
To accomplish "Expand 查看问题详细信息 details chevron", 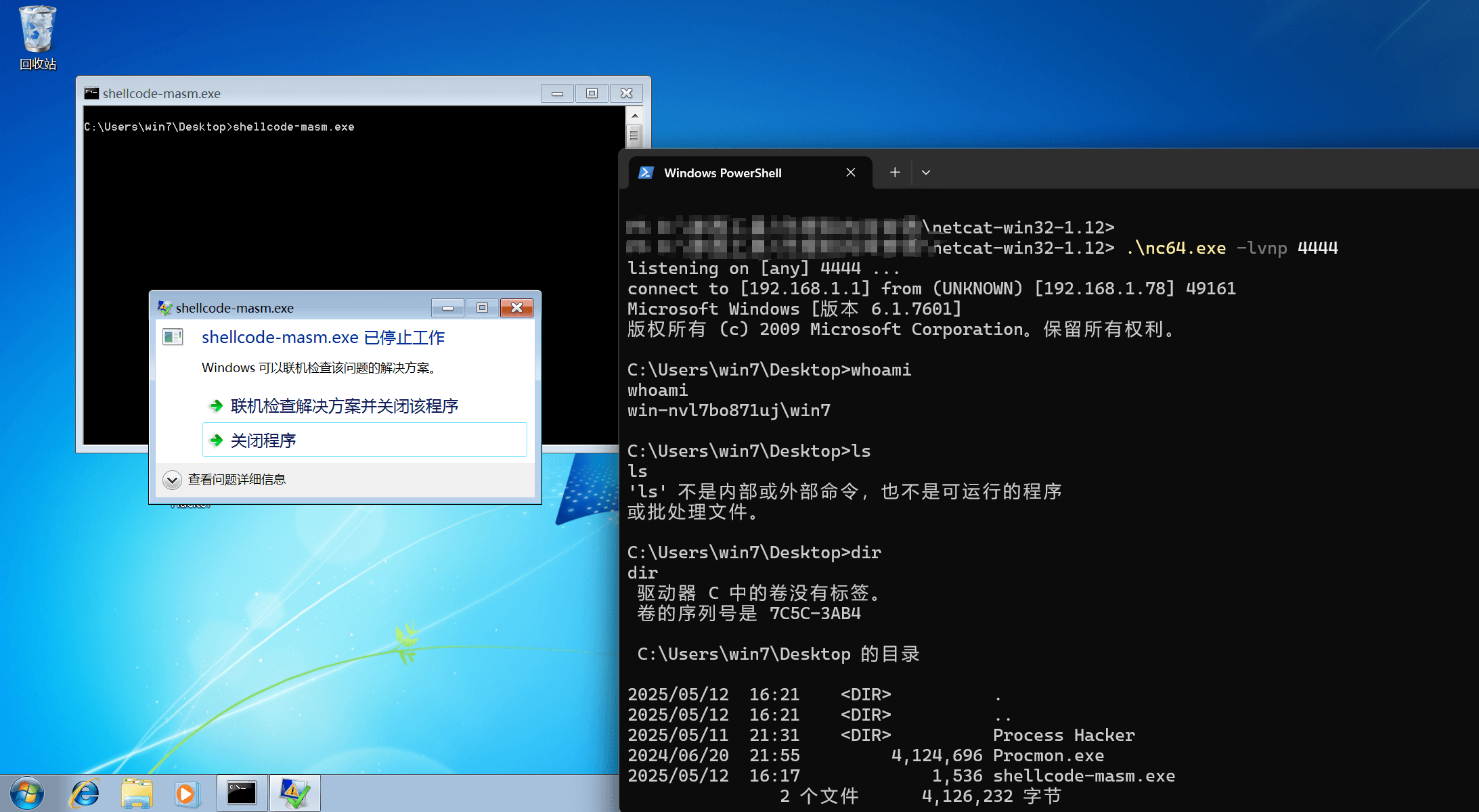I will 172,480.
